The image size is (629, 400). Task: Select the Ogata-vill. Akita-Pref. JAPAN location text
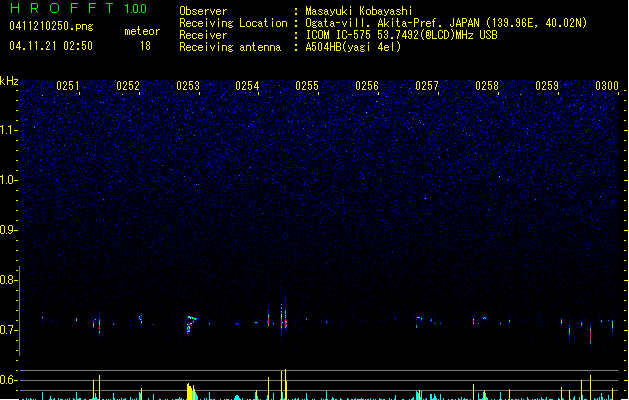(x=446, y=23)
